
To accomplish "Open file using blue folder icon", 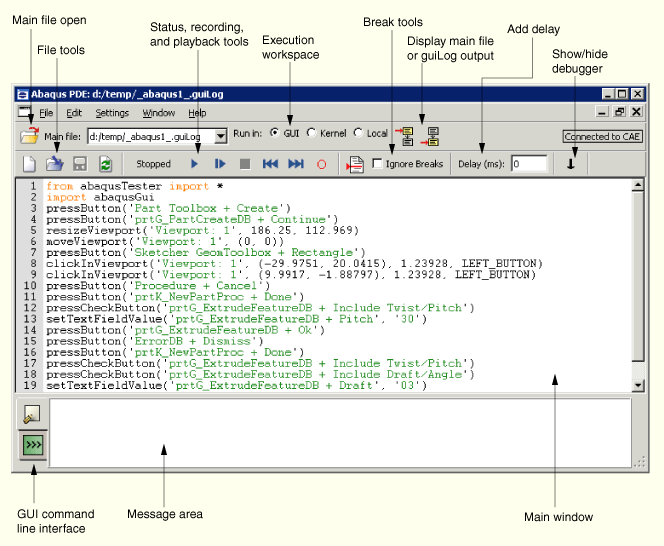I will pos(55,164).
